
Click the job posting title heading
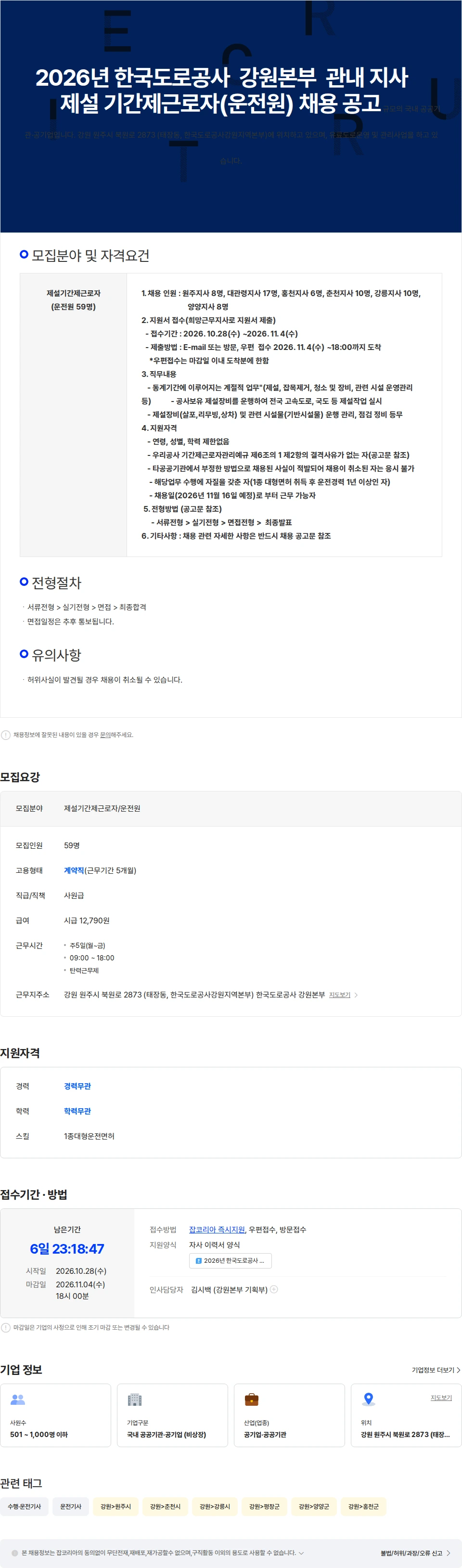(221, 90)
